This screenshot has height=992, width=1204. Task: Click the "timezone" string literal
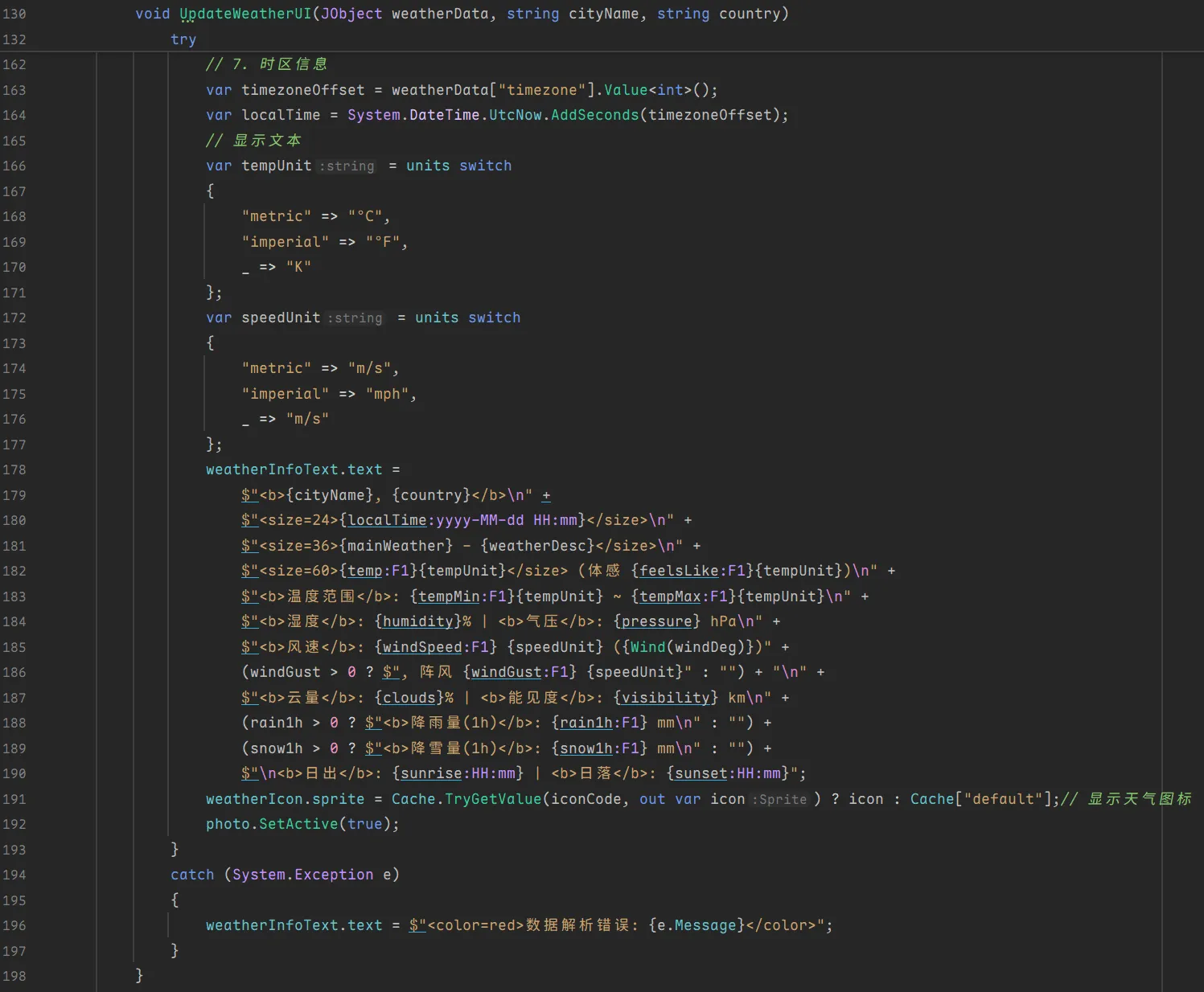coord(541,90)
